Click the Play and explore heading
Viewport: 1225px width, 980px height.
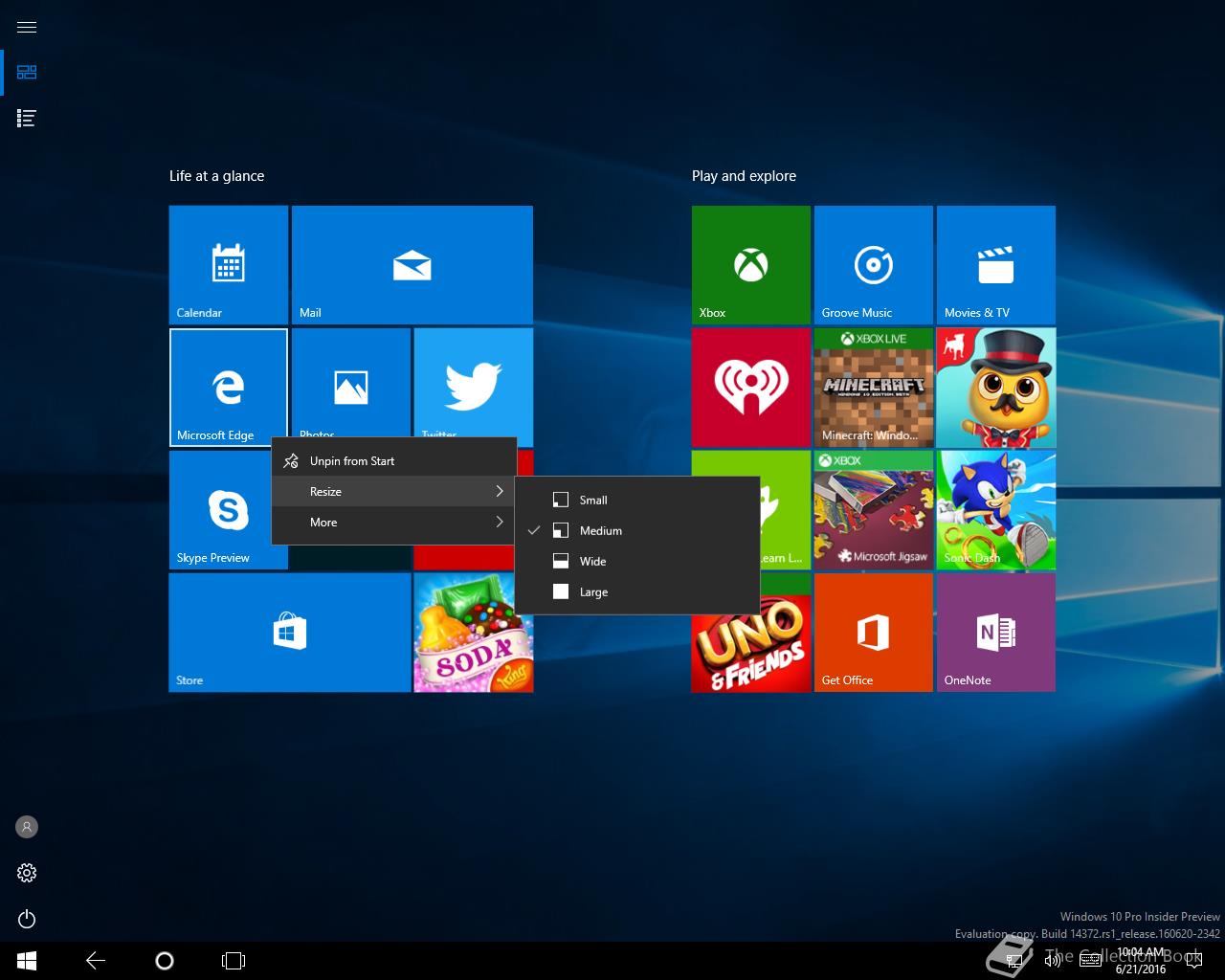pyautogui.click(x=744, y=176)
